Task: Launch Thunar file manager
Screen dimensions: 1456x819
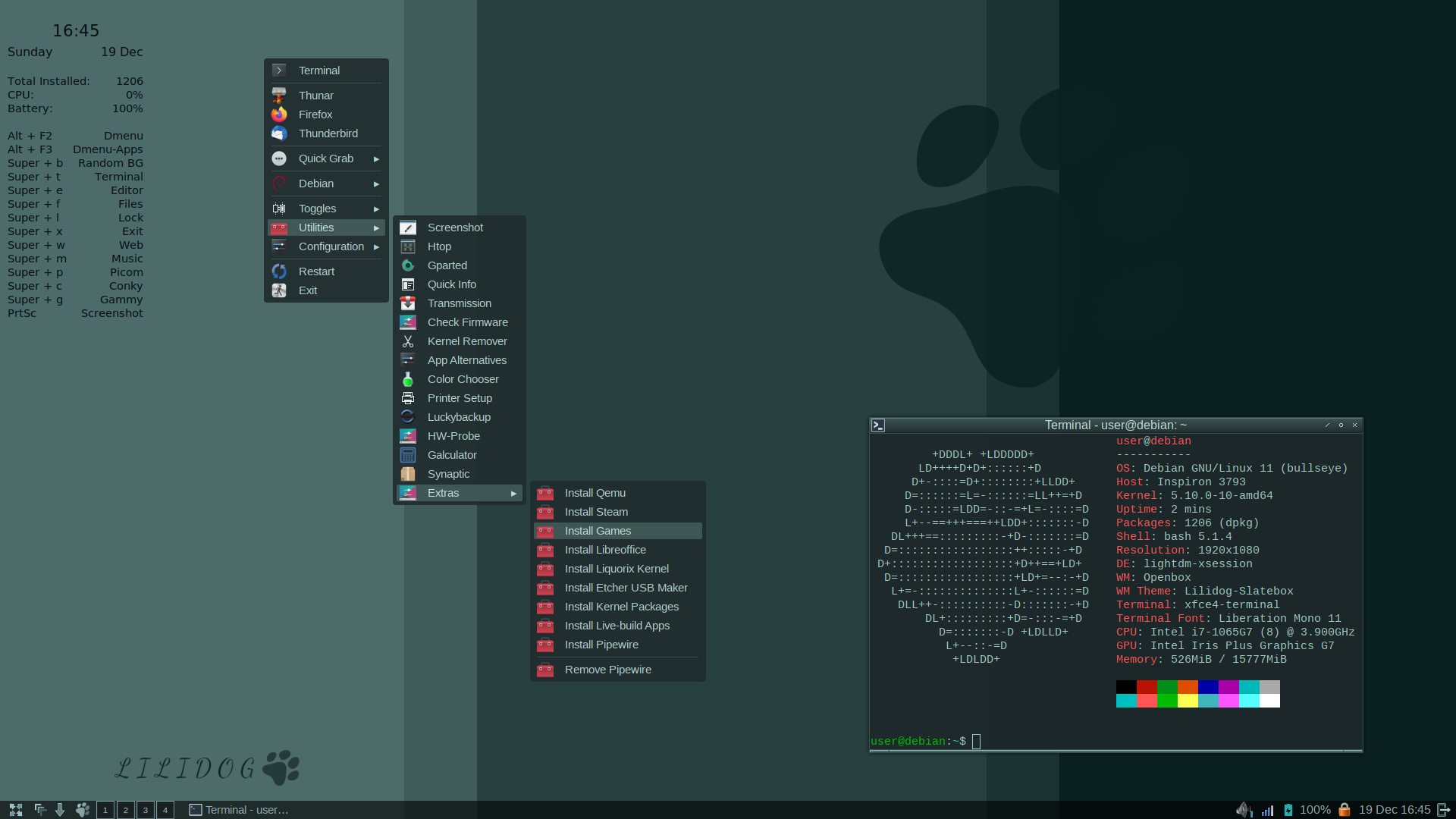Action: 315,95
